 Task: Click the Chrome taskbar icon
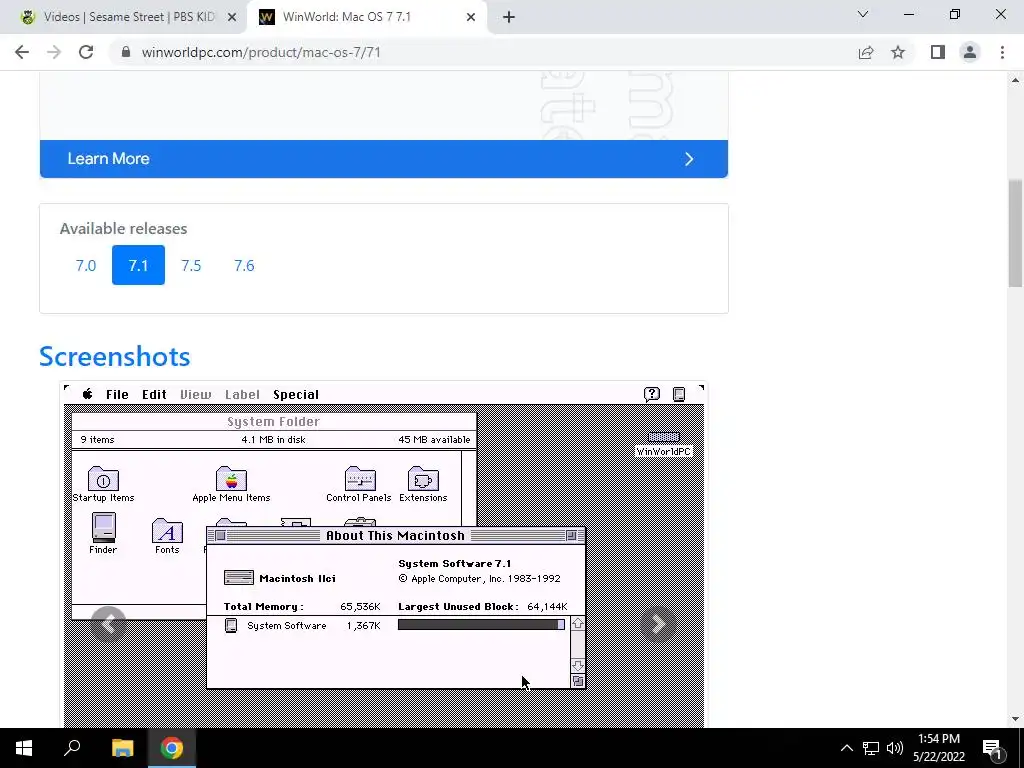(x=172, y=748)
